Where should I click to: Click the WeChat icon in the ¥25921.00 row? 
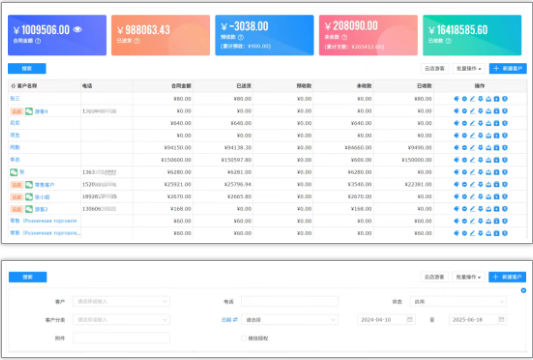click(29, 185)
